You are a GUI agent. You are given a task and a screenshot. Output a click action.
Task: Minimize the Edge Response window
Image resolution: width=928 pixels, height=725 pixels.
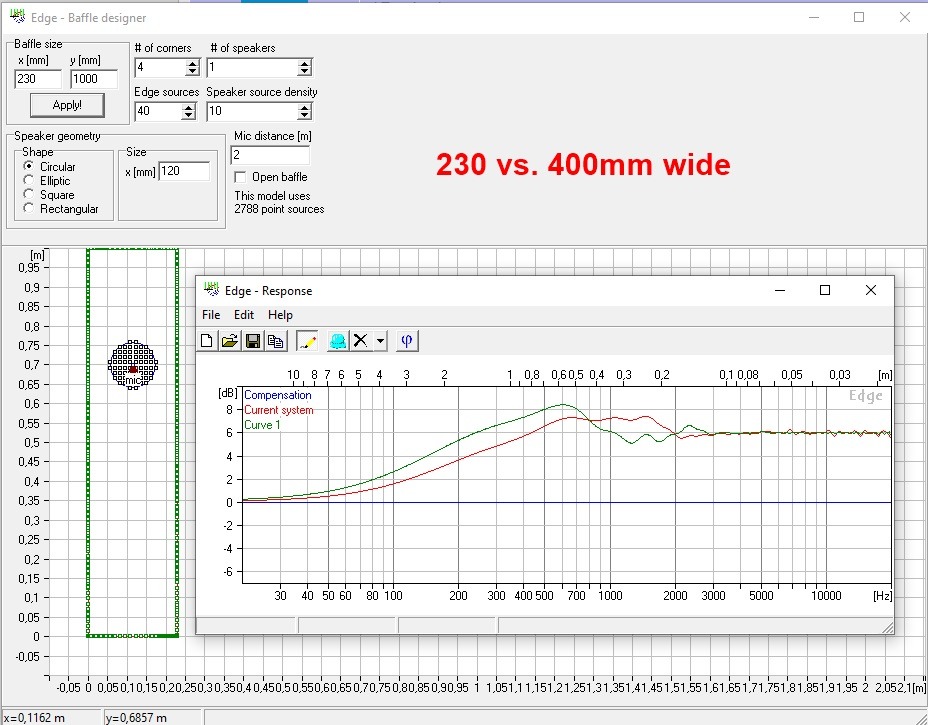780,290
